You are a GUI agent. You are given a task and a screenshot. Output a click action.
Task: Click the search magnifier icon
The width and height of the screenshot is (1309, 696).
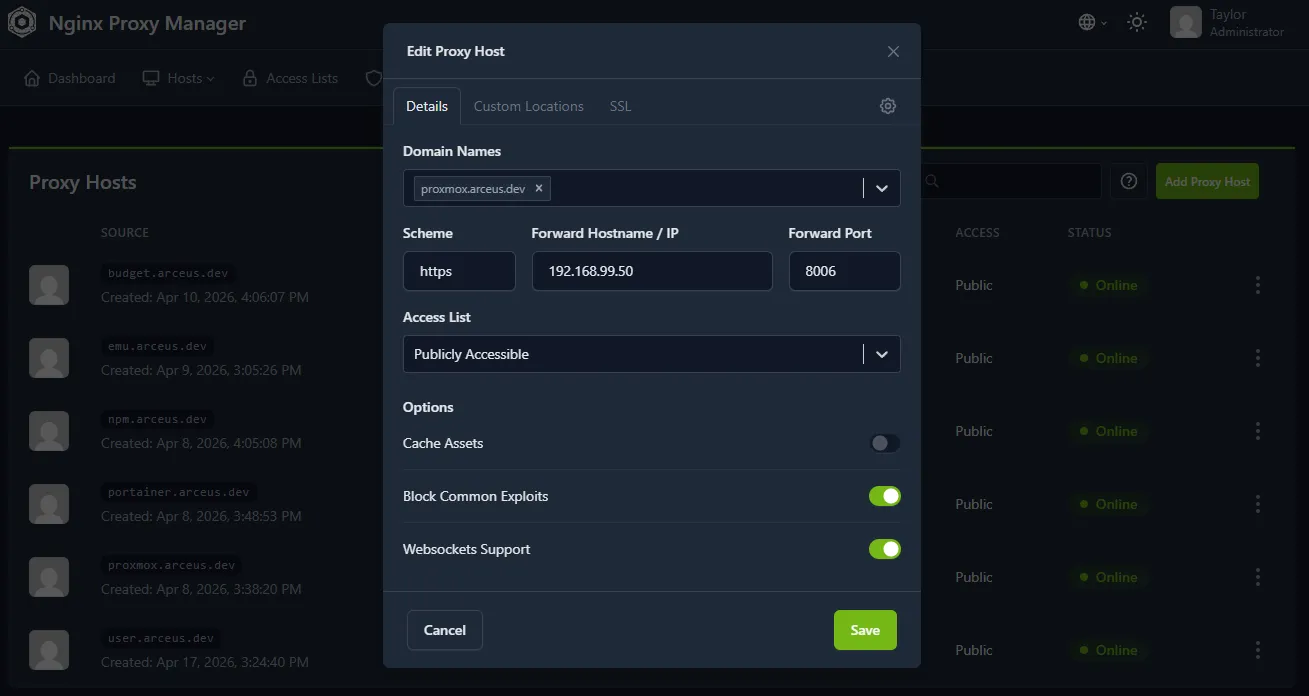click(932, 181)
